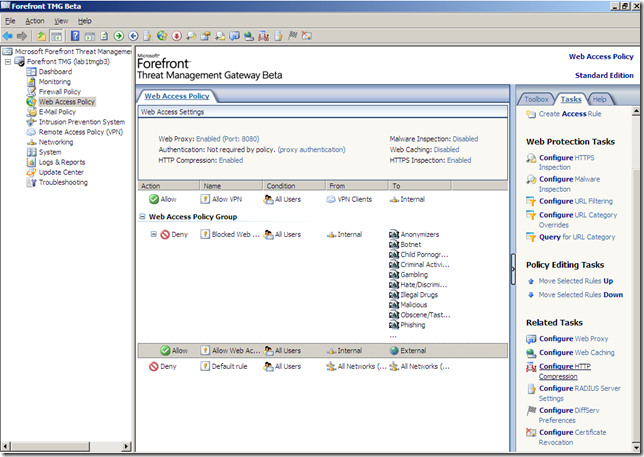Select Firewall Policy in the tree

(60, 92)
